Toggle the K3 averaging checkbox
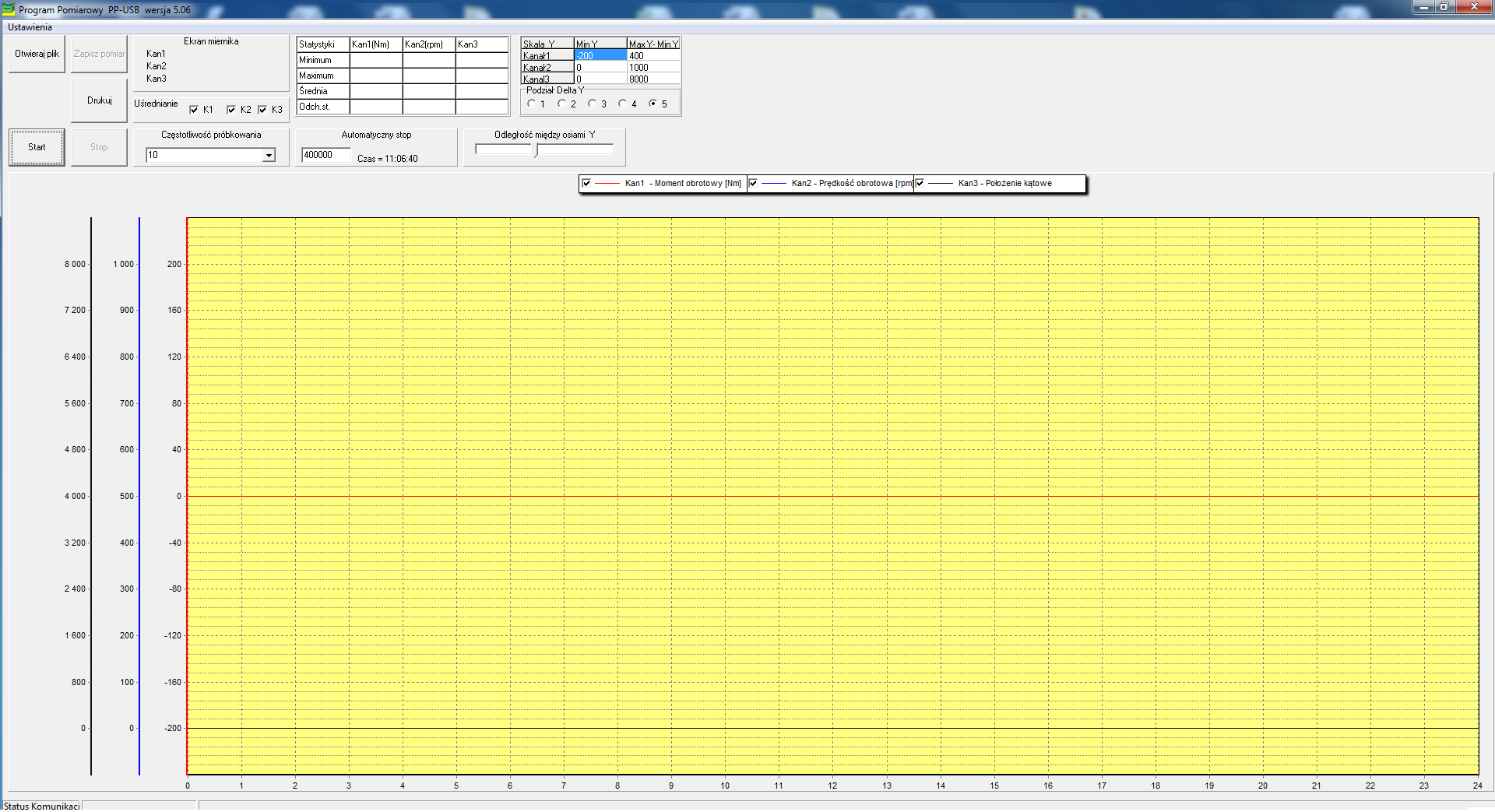This screenshot has height=812, width=1495. [x=262, y=110]
